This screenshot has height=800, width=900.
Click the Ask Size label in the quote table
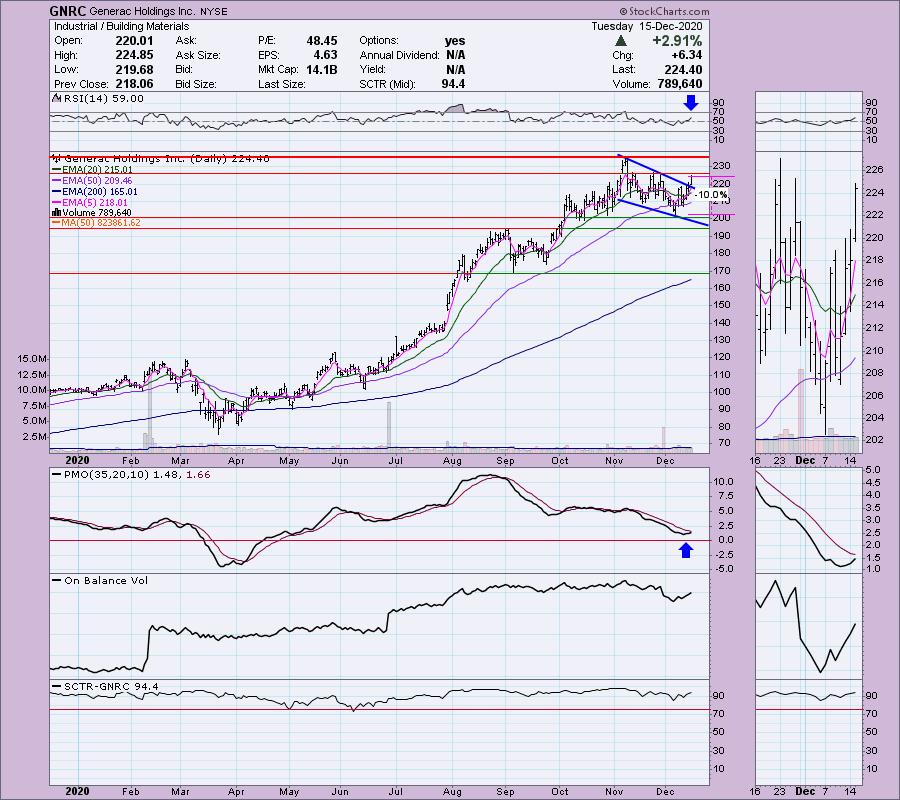198,55
